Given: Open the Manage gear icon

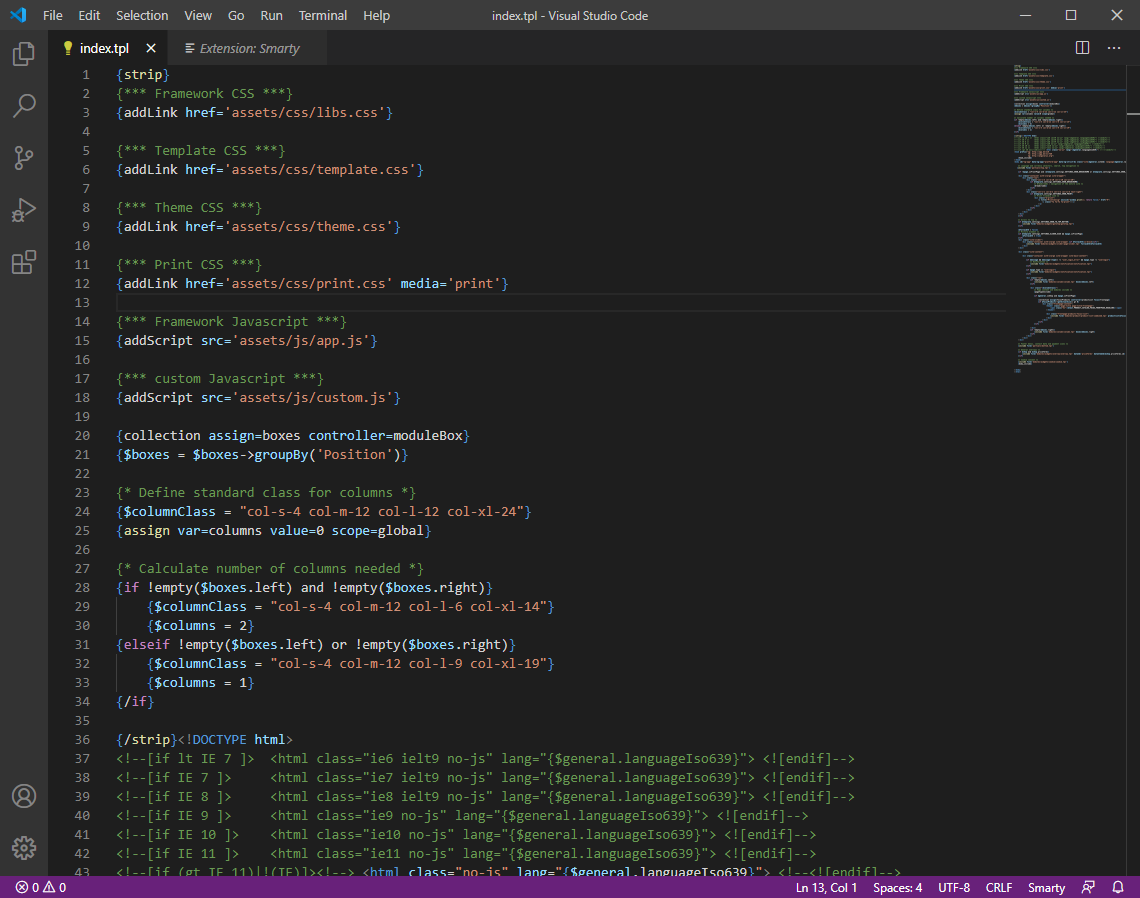Looking at the screenshot, I should pyautogui.click(x=24, y=848).
